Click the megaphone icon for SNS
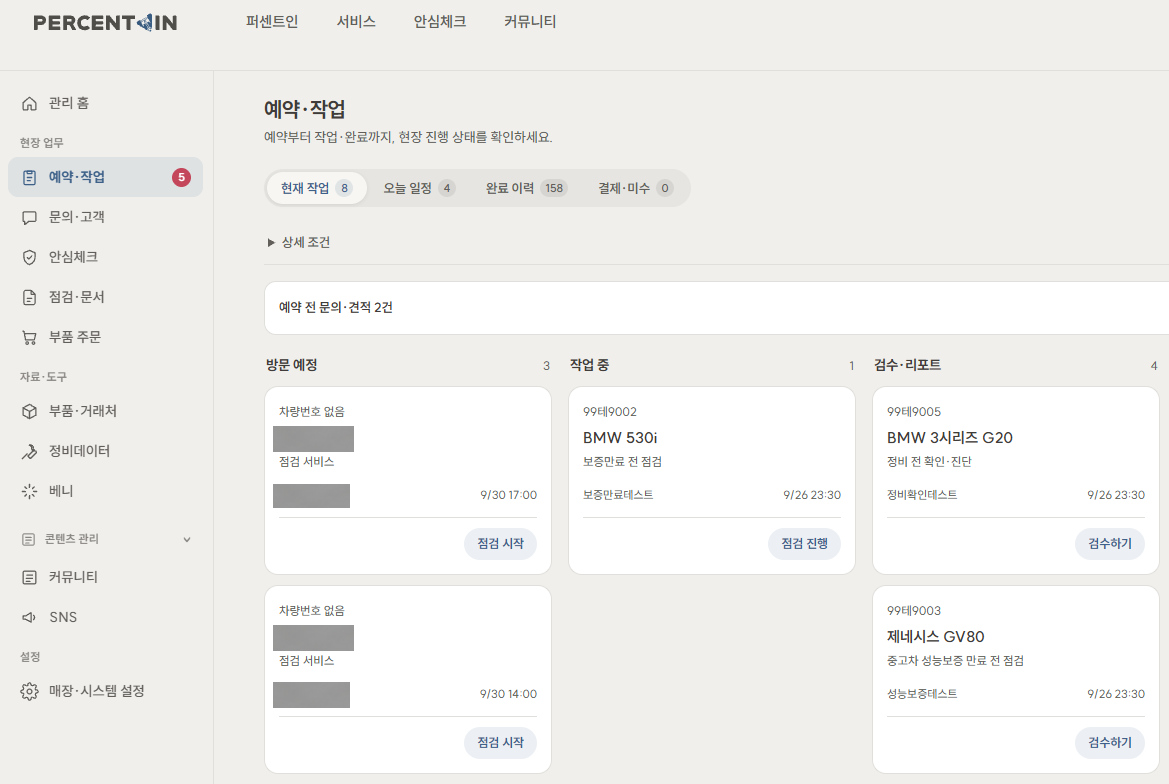This screenshot has width=1169, height=784. tap(29, 617)
